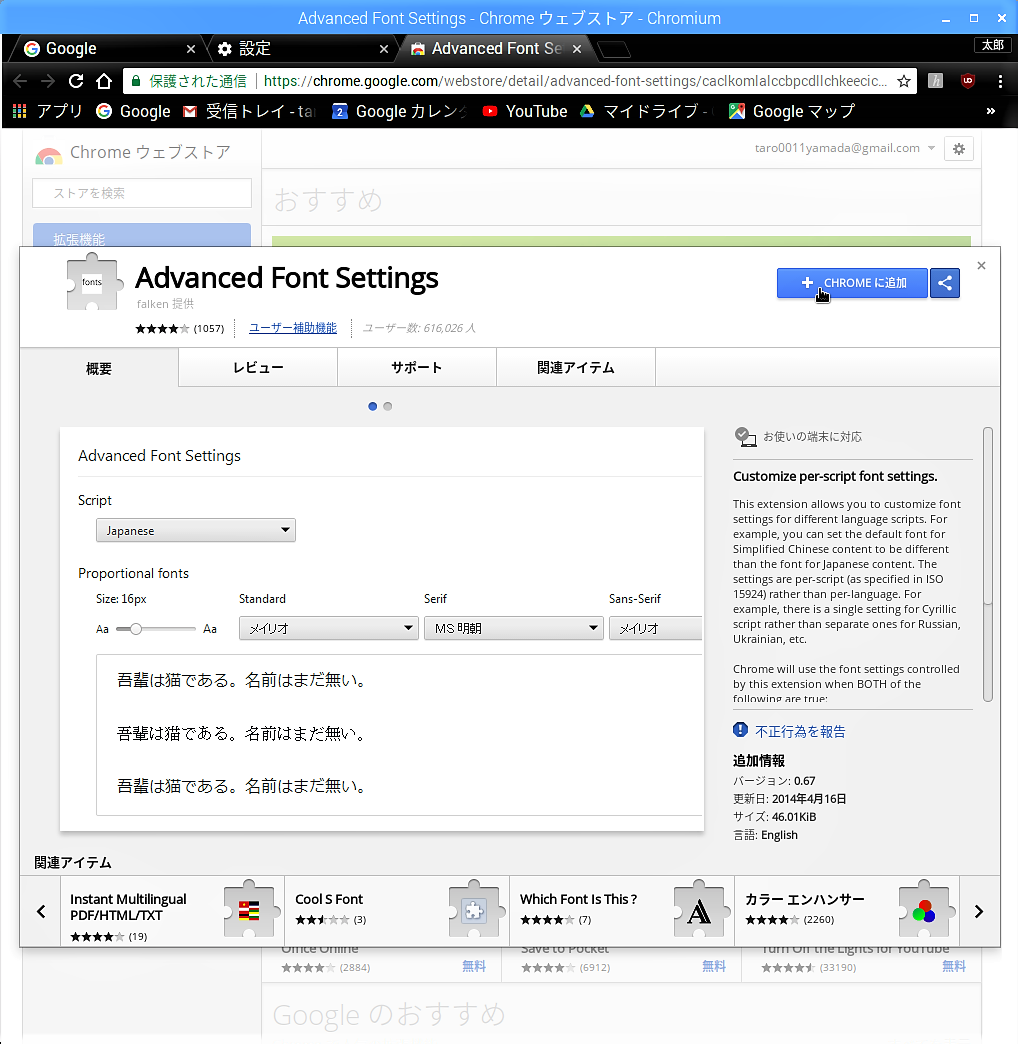This screenshot has height=1044, width=1018.
Task: Select the 概要 tab
Action: [x=99, y=368]
